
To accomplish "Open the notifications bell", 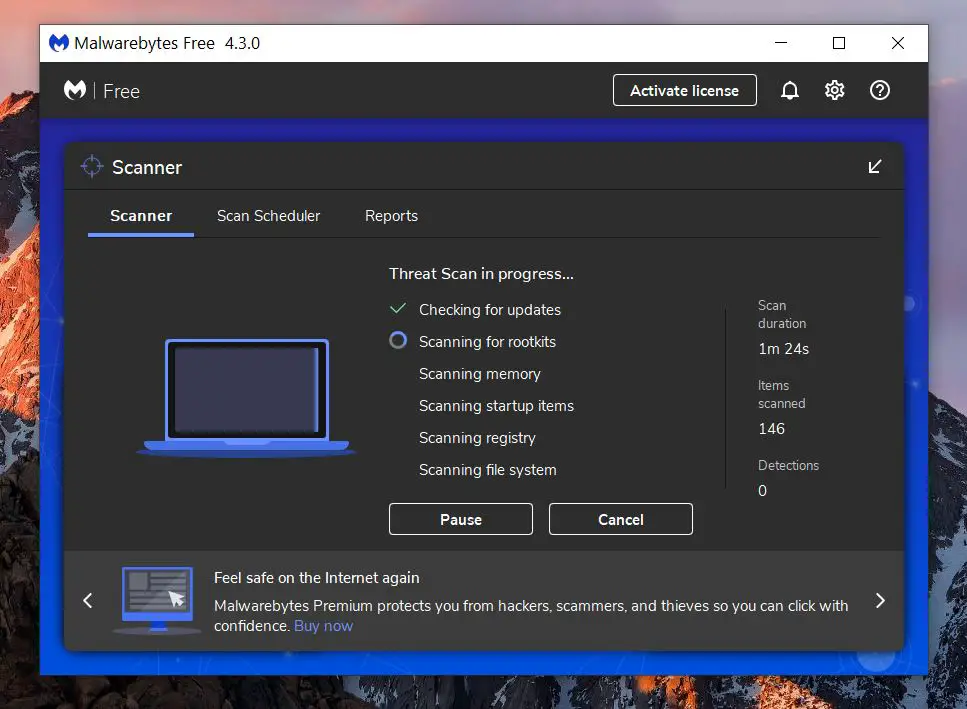I will point(789,91).
